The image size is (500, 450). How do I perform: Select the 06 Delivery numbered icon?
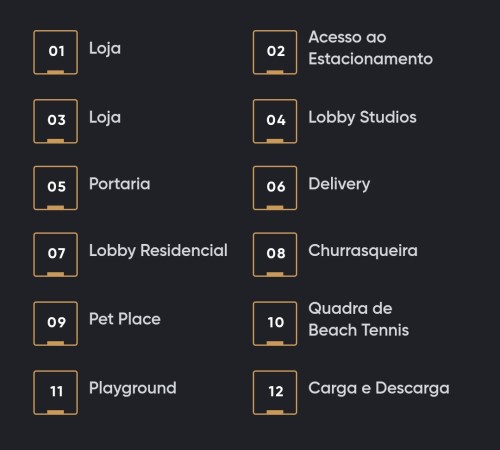pyautogui.click(x=275, y=188)
